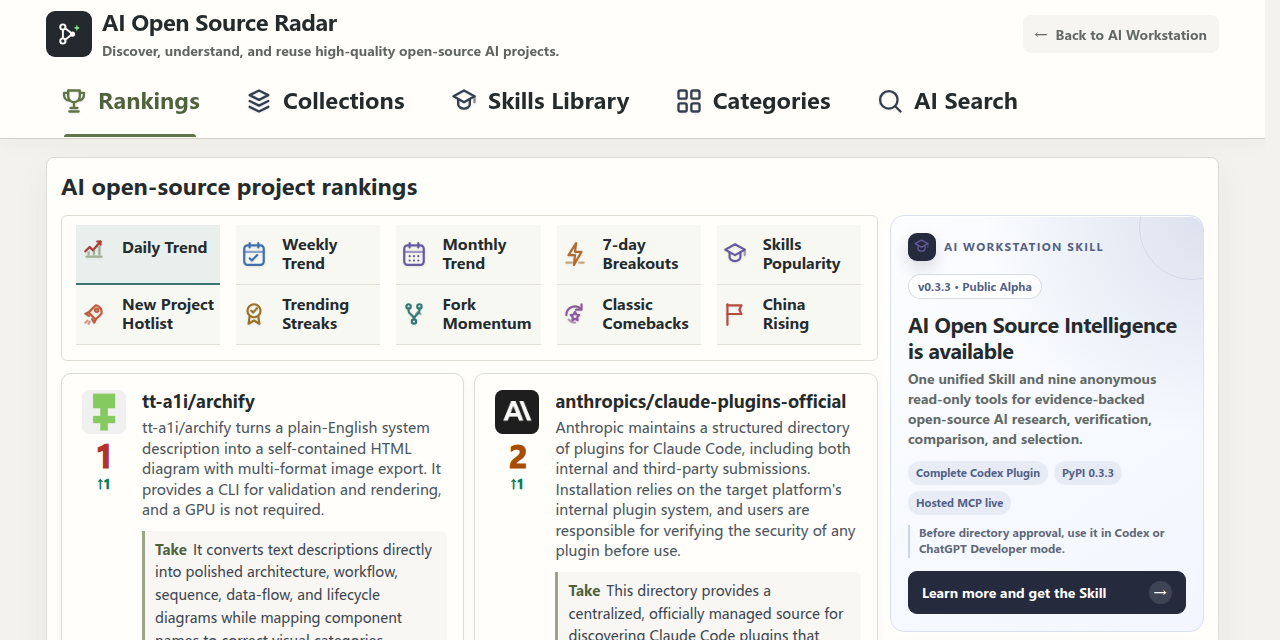Viewport: 1280px width, 640px height.
Task: Click the v0.3.3 Public Alpha badge
Action: coord(975,287)
